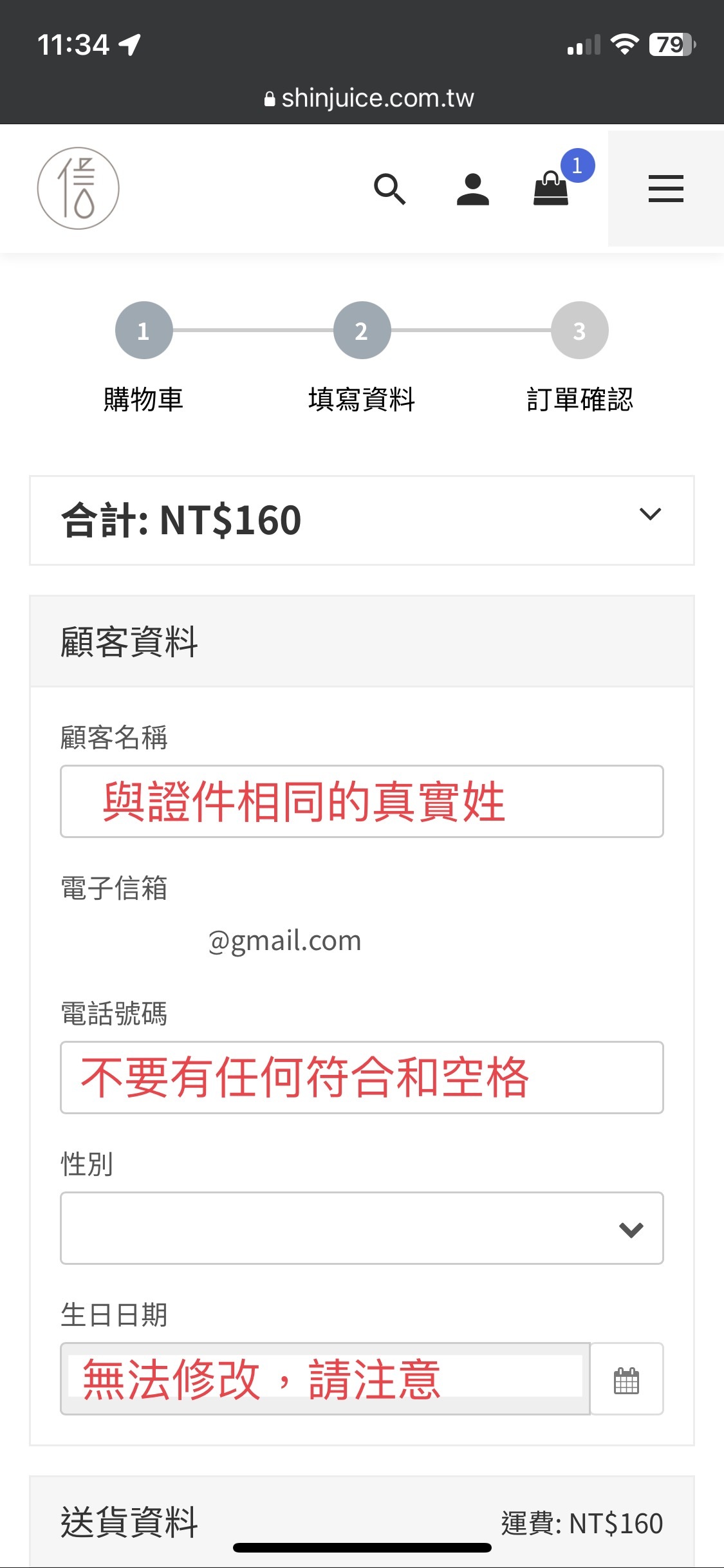This screenshot has height=1568, width=724.
Task: Focus the 電話號碼 phone field
Action: tap(362, 1078)
